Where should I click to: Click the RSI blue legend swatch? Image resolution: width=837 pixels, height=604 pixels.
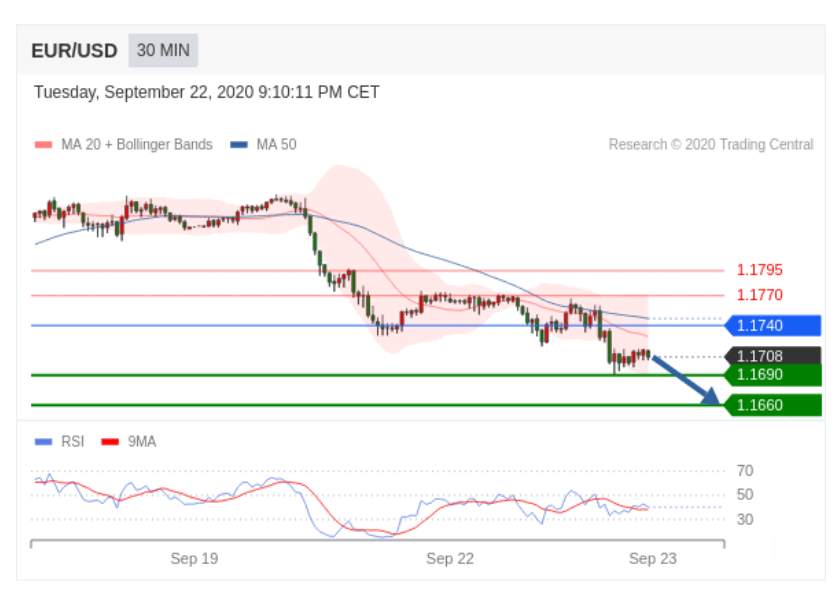(43, 442)
